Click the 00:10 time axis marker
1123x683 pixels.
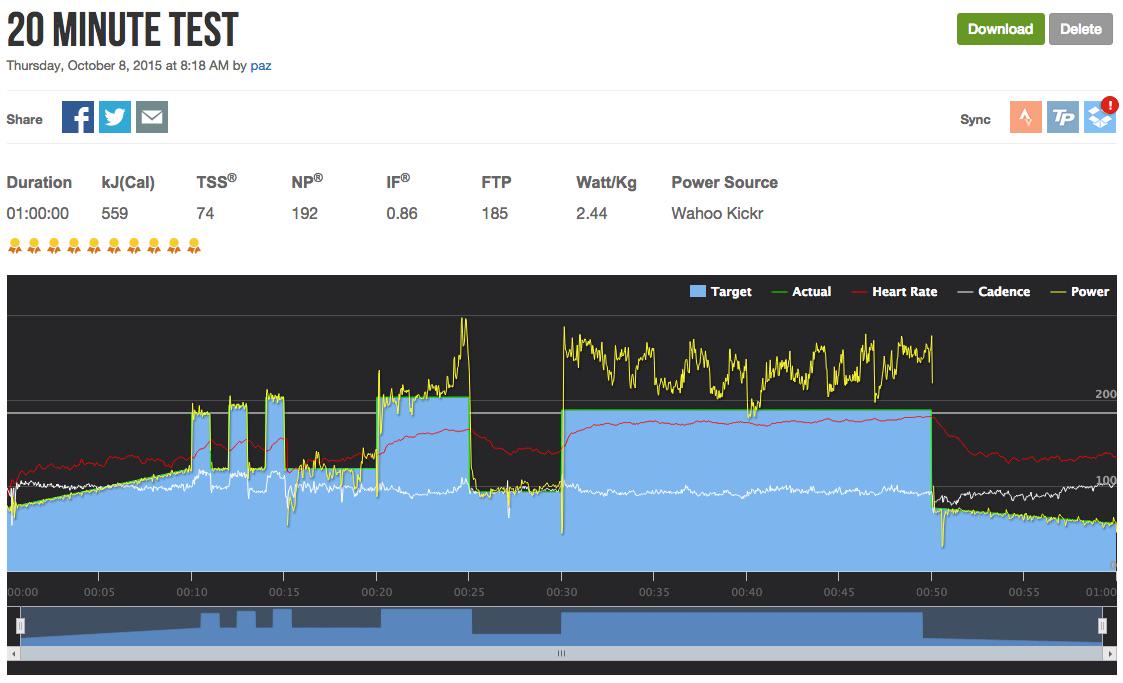(x=192, y=592)
